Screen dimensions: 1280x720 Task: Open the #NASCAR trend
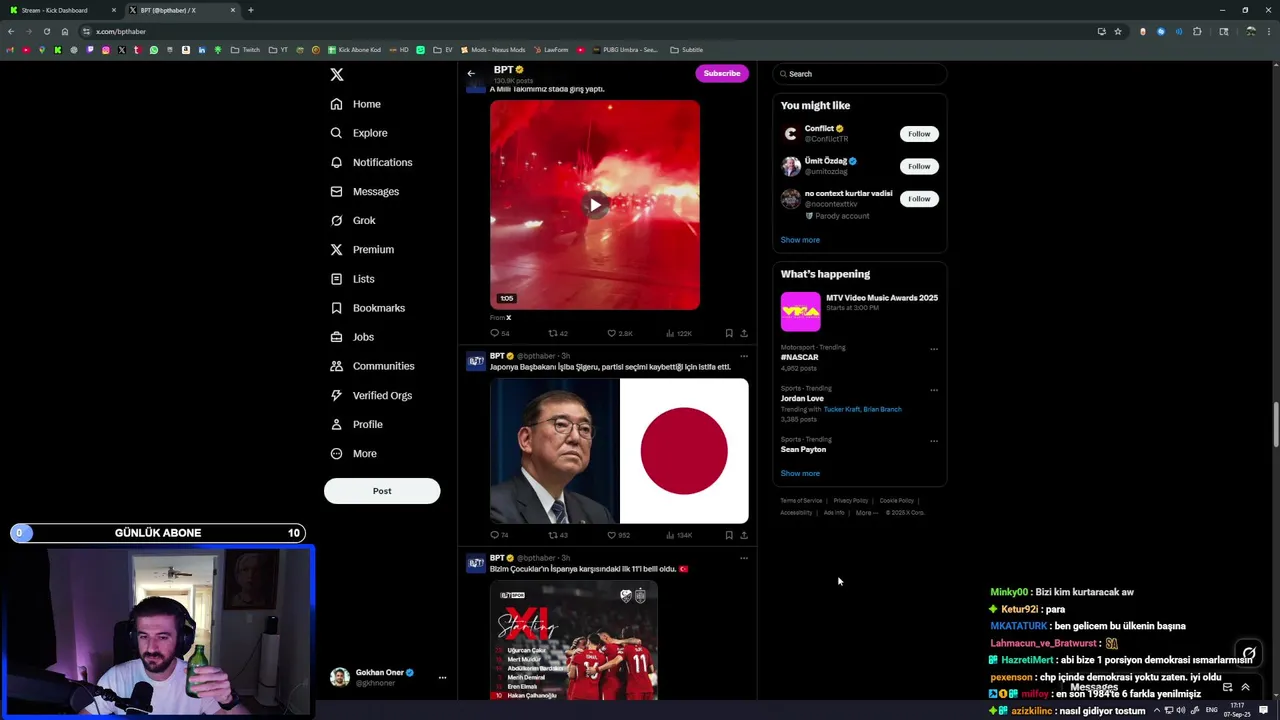pyautogui.click(x=800, y=357)
